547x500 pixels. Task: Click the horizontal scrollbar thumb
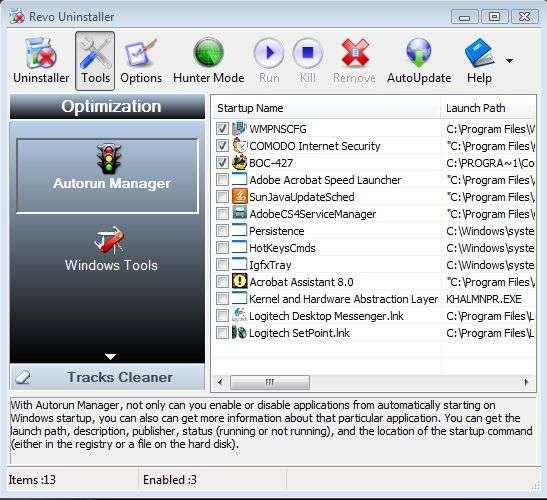270,382
